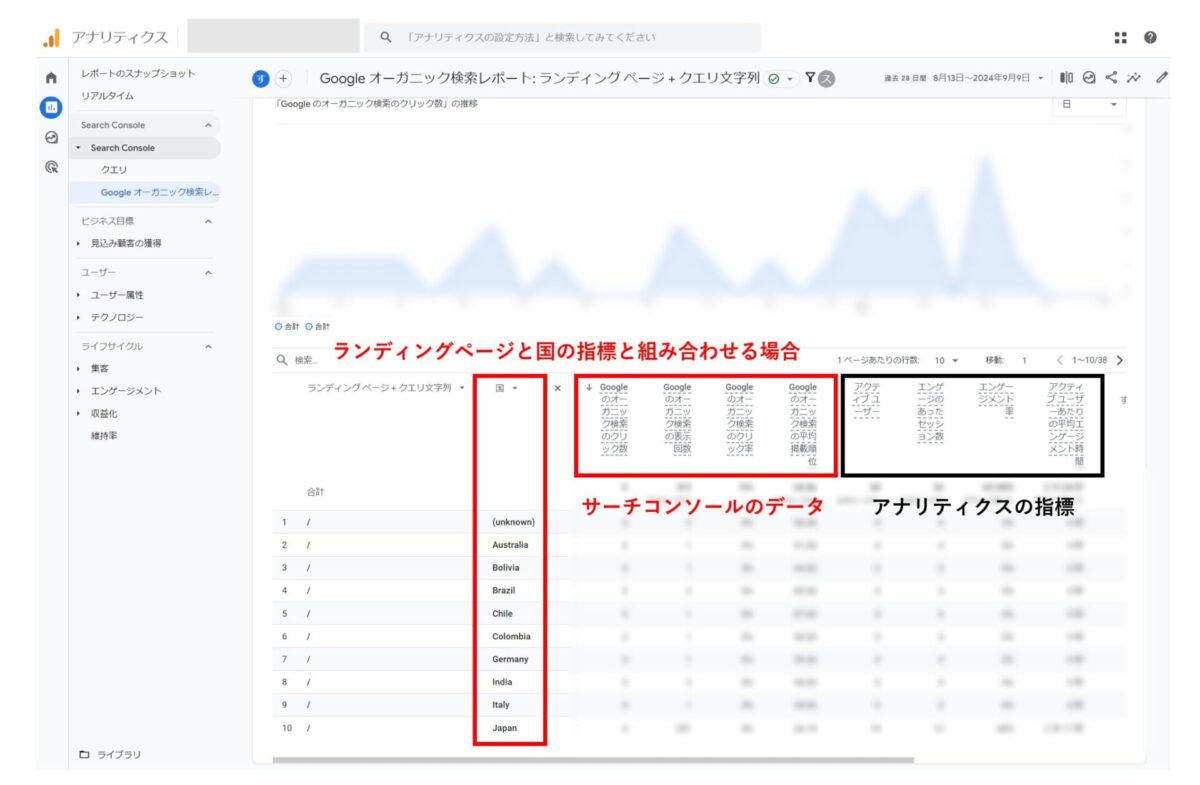Click the horizontal scrollbar under the table
This screenshot has width=1200, height=785.
(x=593, y=761)
